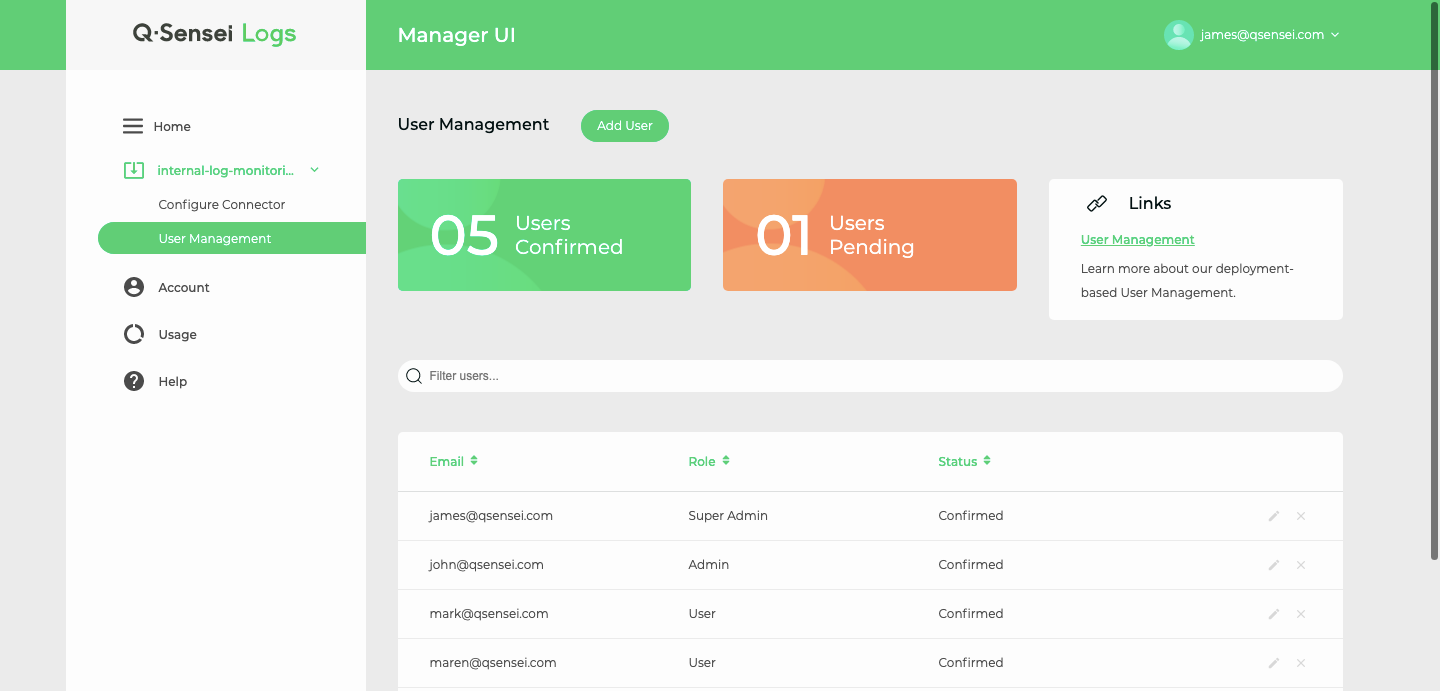
Task: Sort the table by Email column
Action: point(453,461)
